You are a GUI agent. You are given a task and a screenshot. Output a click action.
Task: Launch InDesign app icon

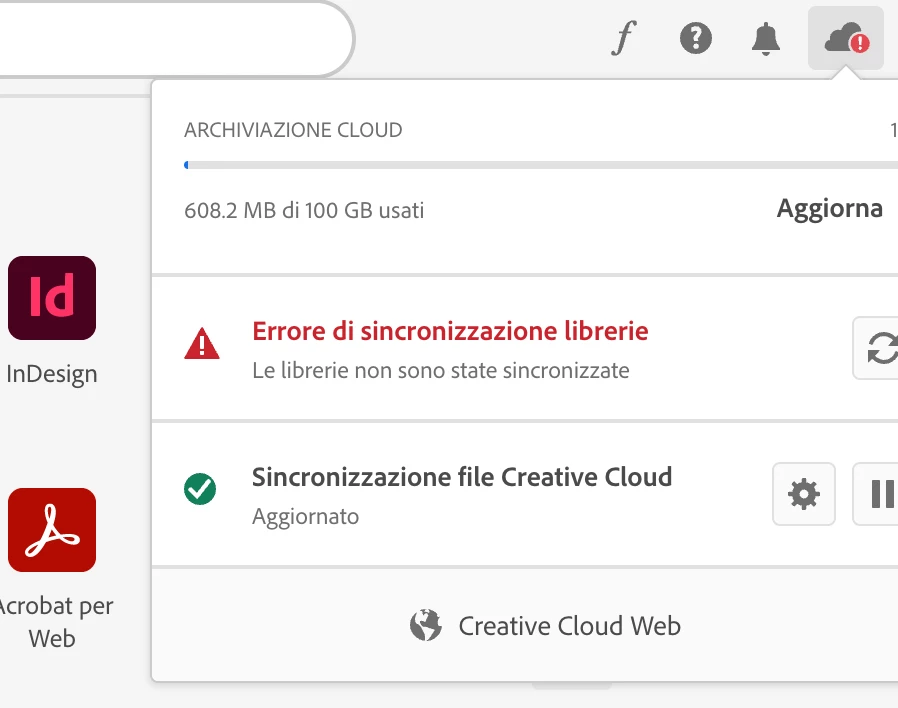[x=52, y=298]
